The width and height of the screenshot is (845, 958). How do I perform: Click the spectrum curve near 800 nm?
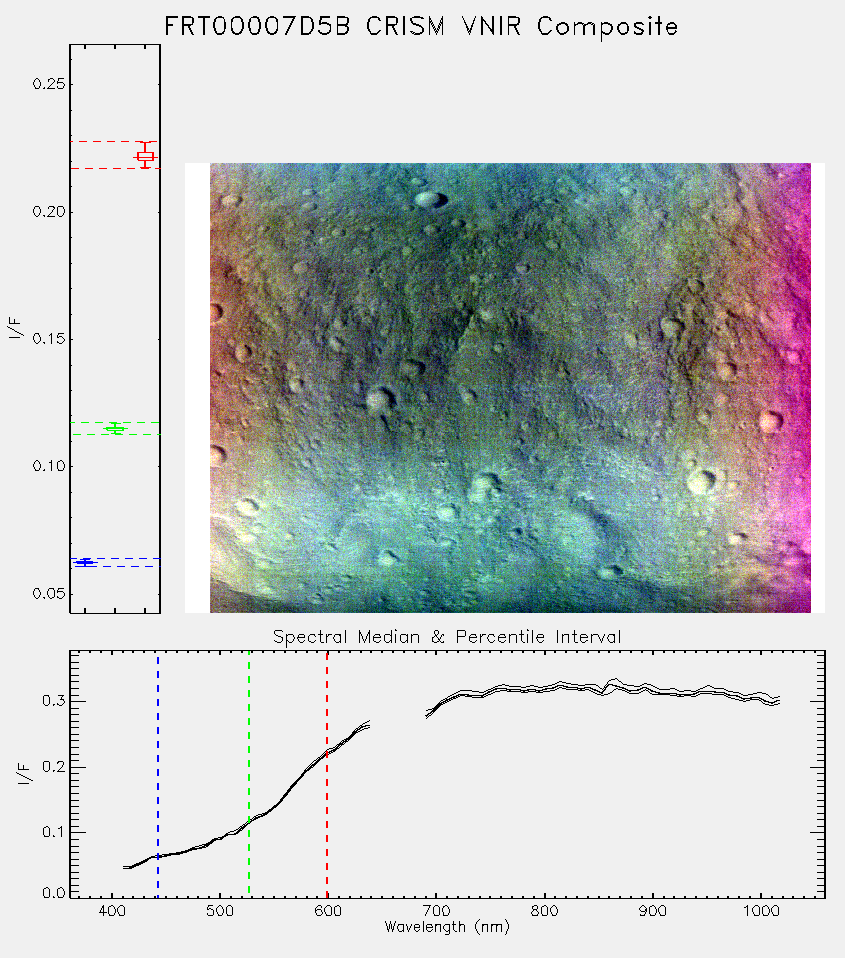click(544, 689)
